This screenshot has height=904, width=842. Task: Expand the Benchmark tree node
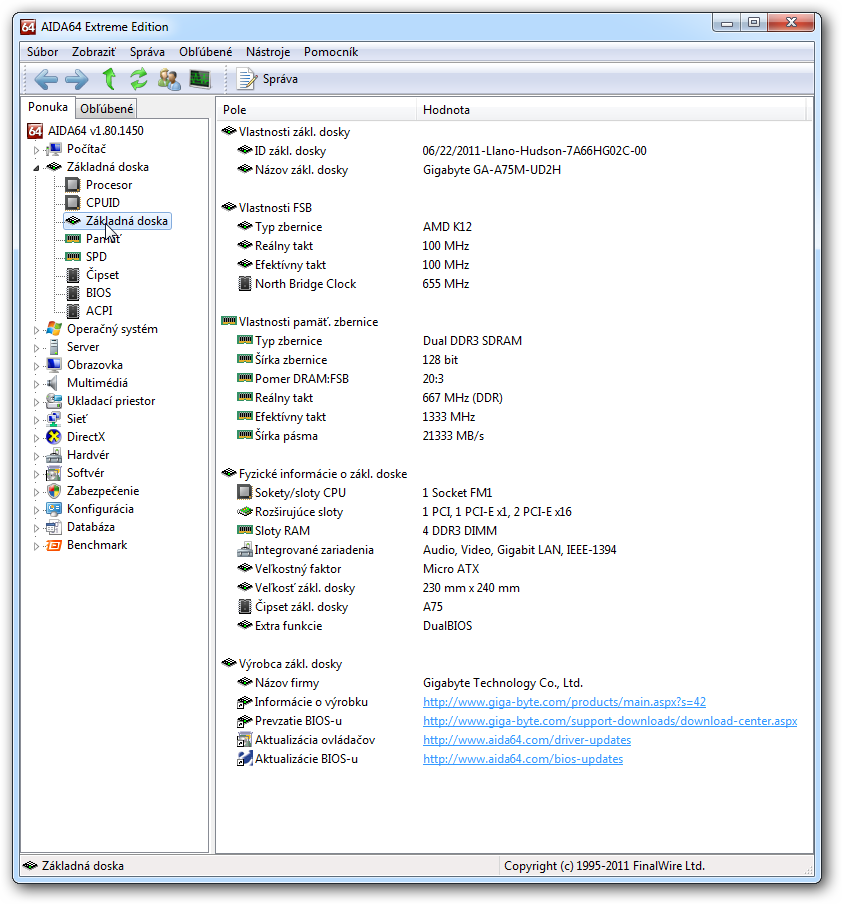(x=36, y=545)
